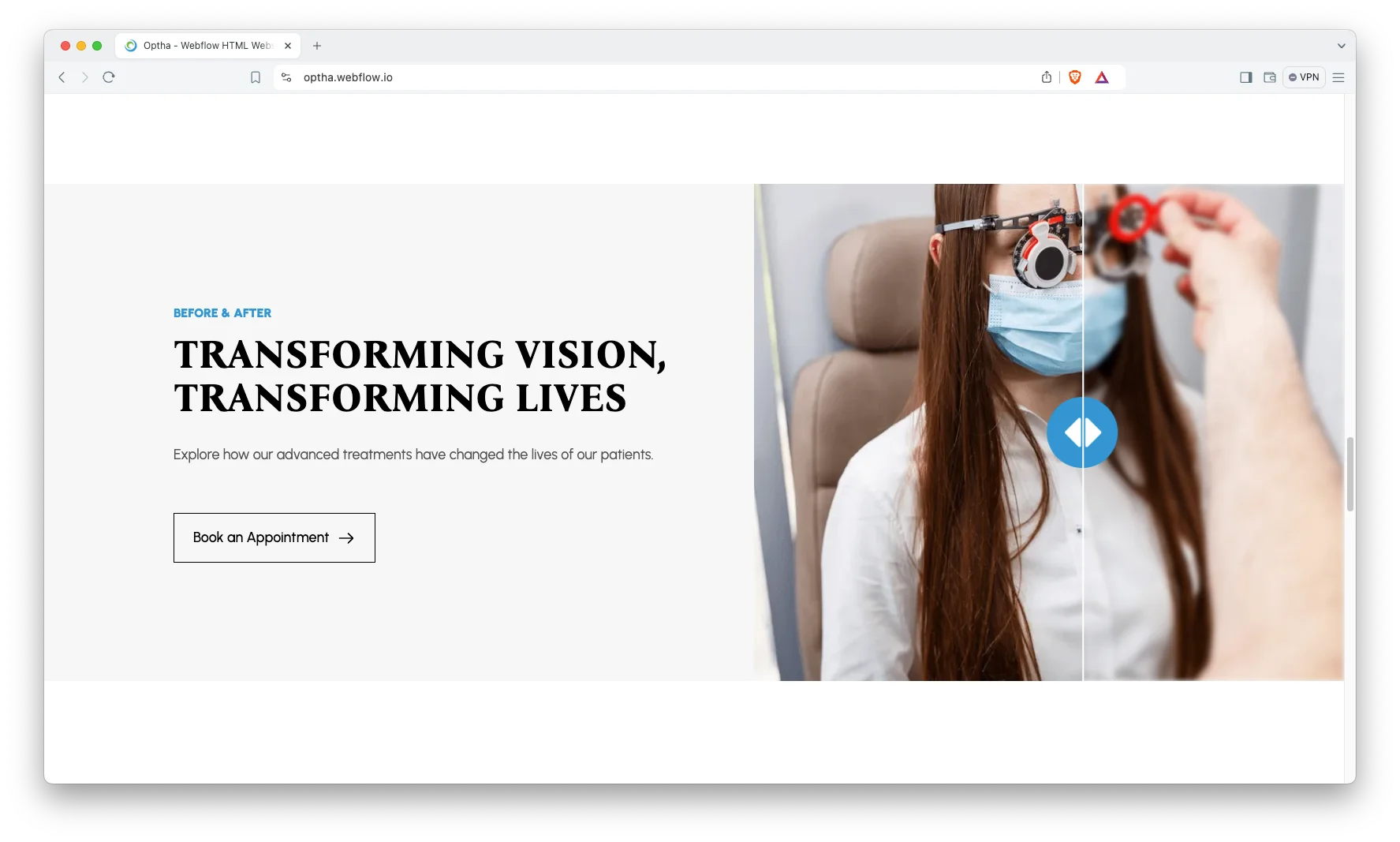Screen dimensions: 1400x842
Task: Reload the current page
Action: (109, 77)
